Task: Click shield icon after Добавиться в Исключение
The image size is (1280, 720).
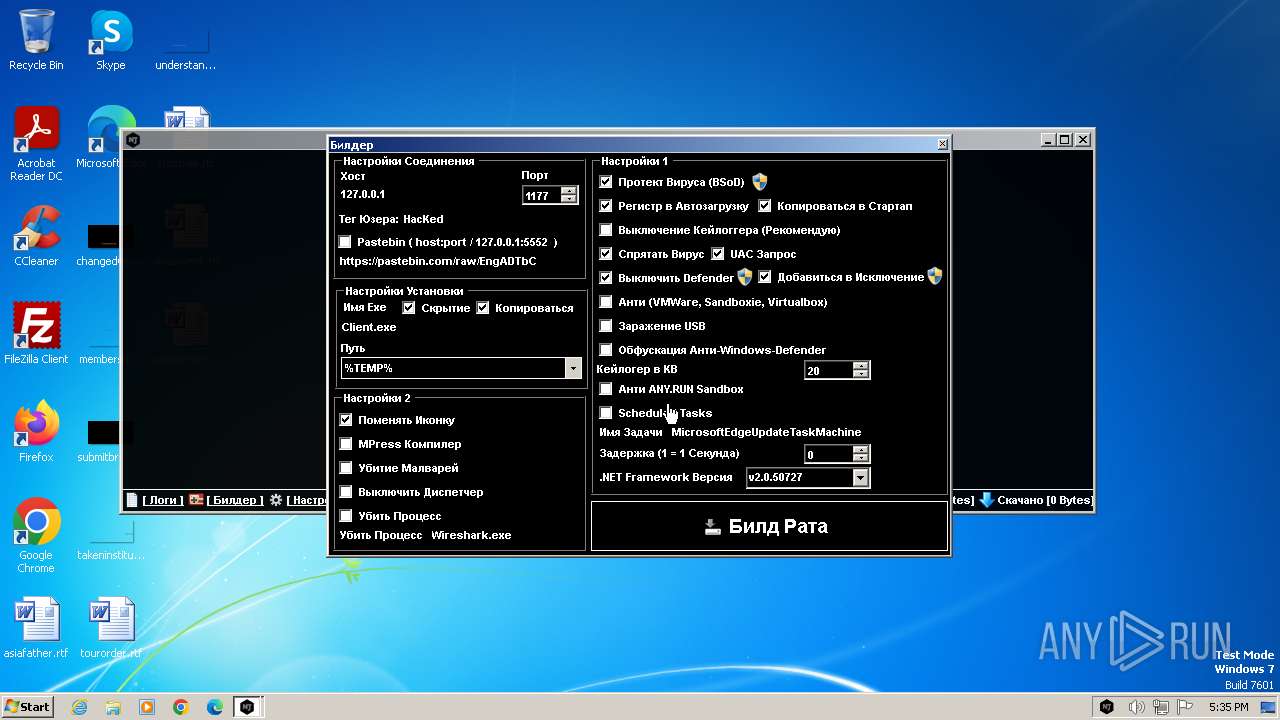Action: pyautogui.click(x=934, y=277)
